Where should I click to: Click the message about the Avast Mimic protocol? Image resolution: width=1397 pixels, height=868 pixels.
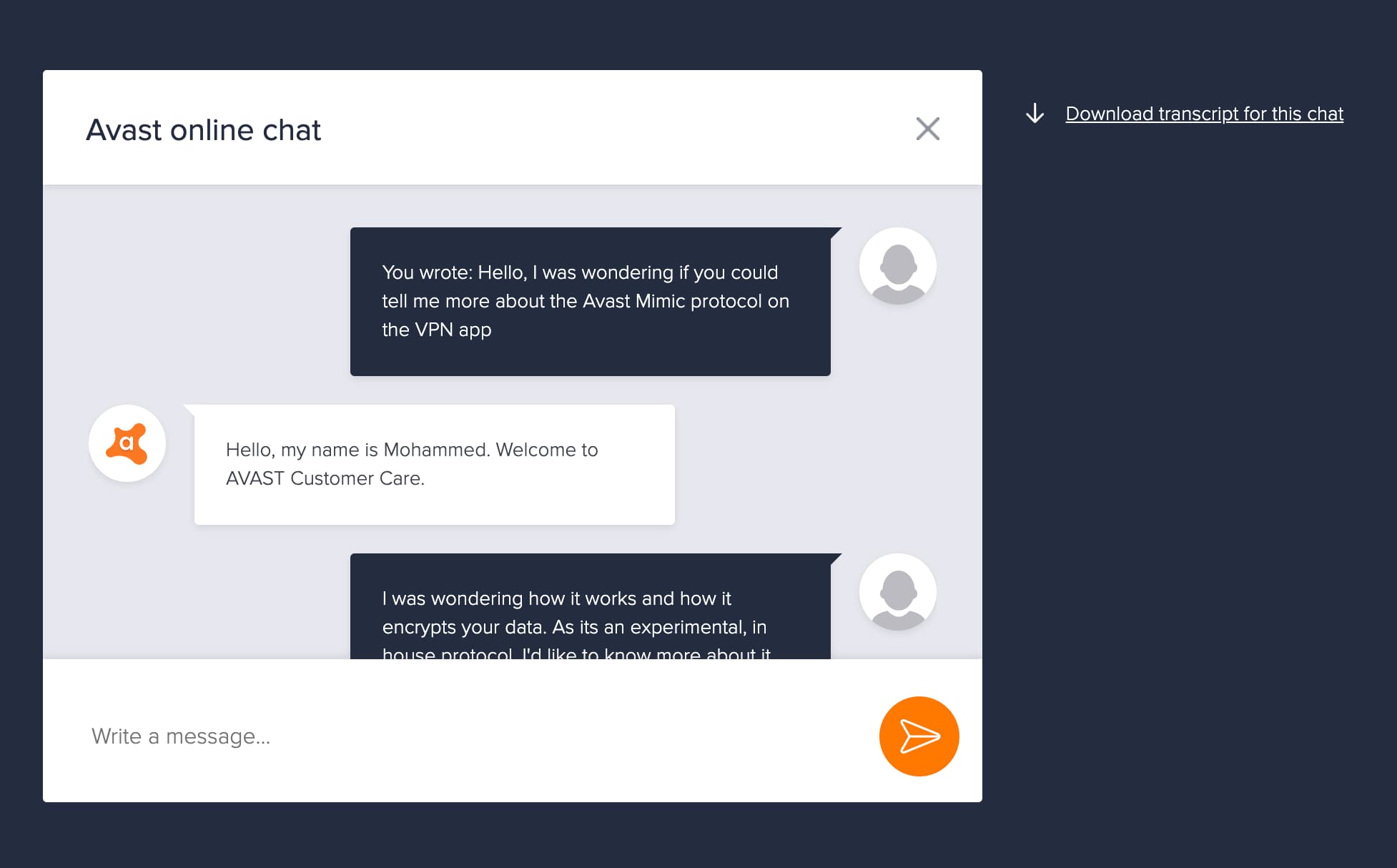tap(590, 301)
